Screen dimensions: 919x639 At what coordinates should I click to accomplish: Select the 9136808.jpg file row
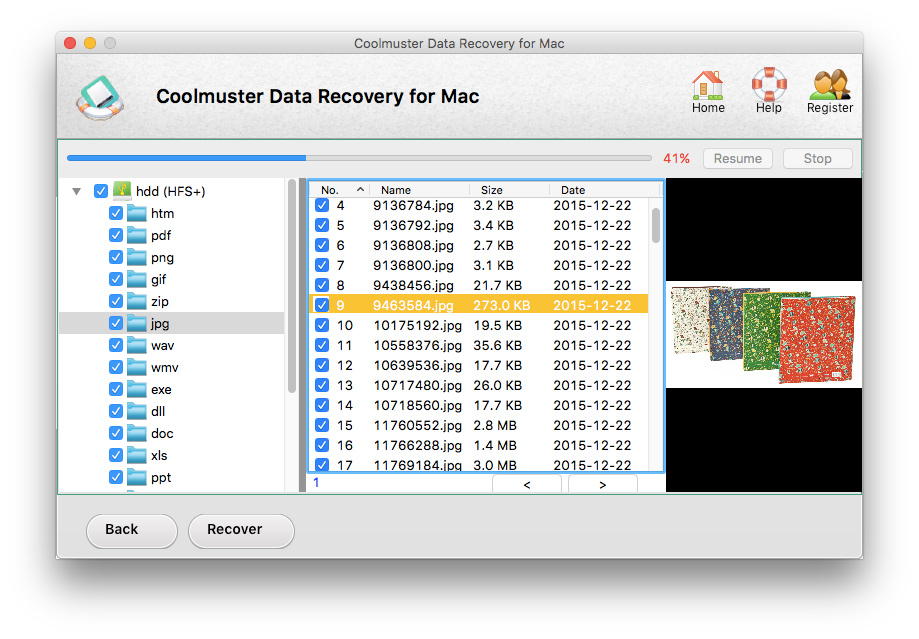click(x=478, y=245)
